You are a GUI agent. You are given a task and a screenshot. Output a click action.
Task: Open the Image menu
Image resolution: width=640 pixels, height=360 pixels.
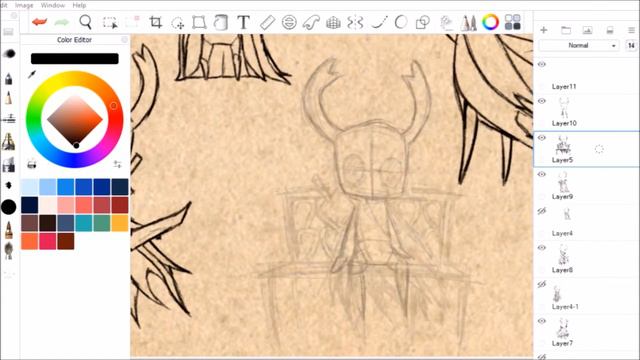click(24, 5)
